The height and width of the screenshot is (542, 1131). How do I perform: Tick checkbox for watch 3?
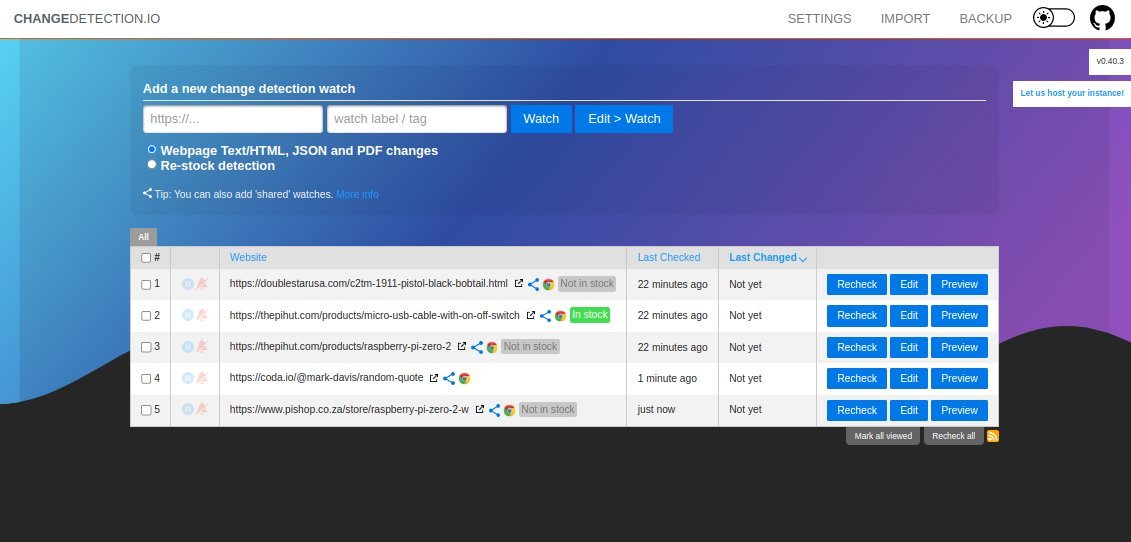coord(146,347)
